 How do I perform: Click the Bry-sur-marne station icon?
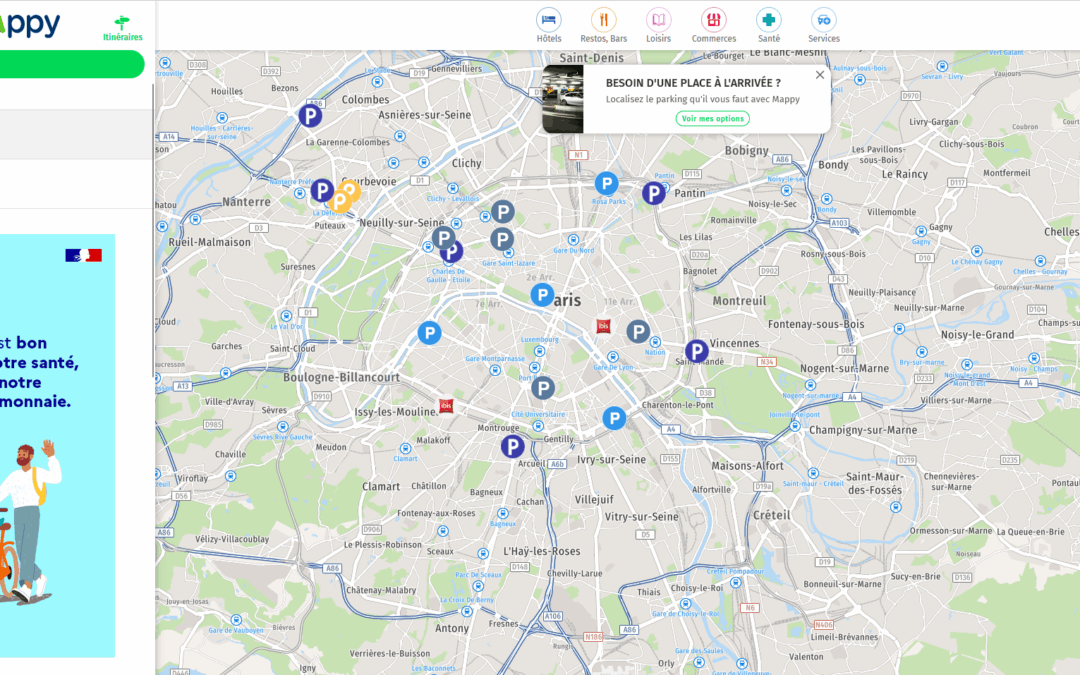tap(922, 352)
